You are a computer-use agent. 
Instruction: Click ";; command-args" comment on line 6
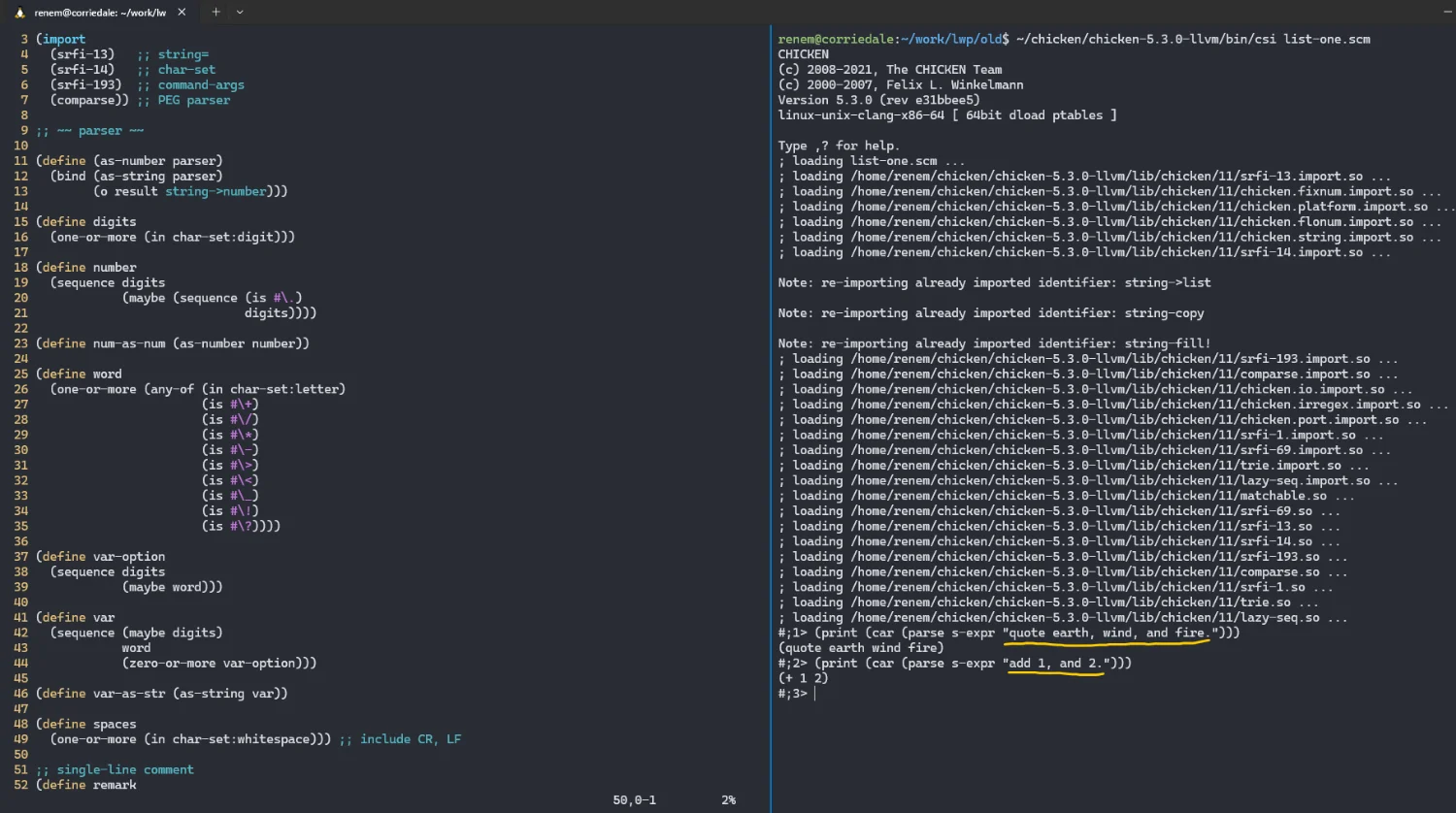[190, 85]
